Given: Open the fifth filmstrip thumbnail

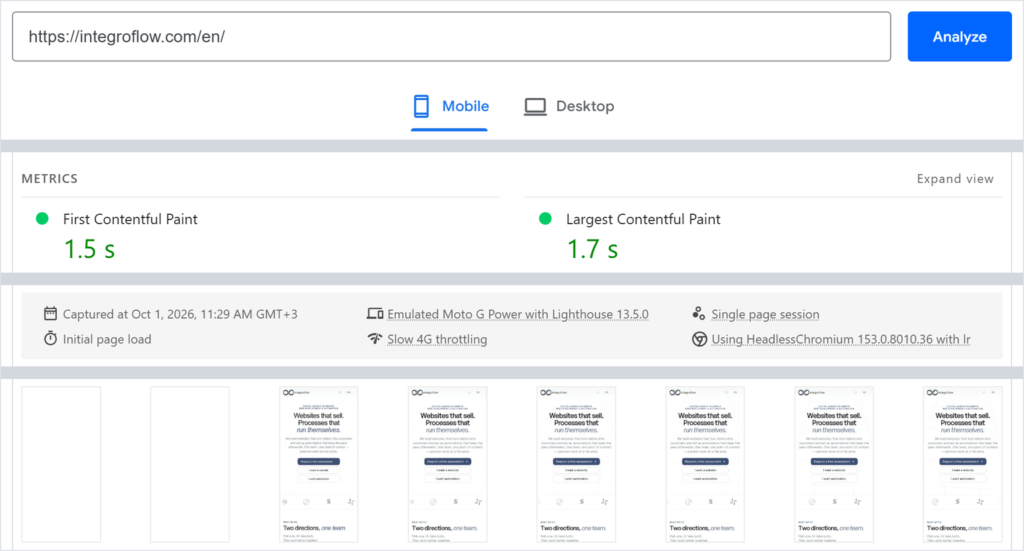Looking at the screenshot, I should pyautogui.click(x=576, y=464).
